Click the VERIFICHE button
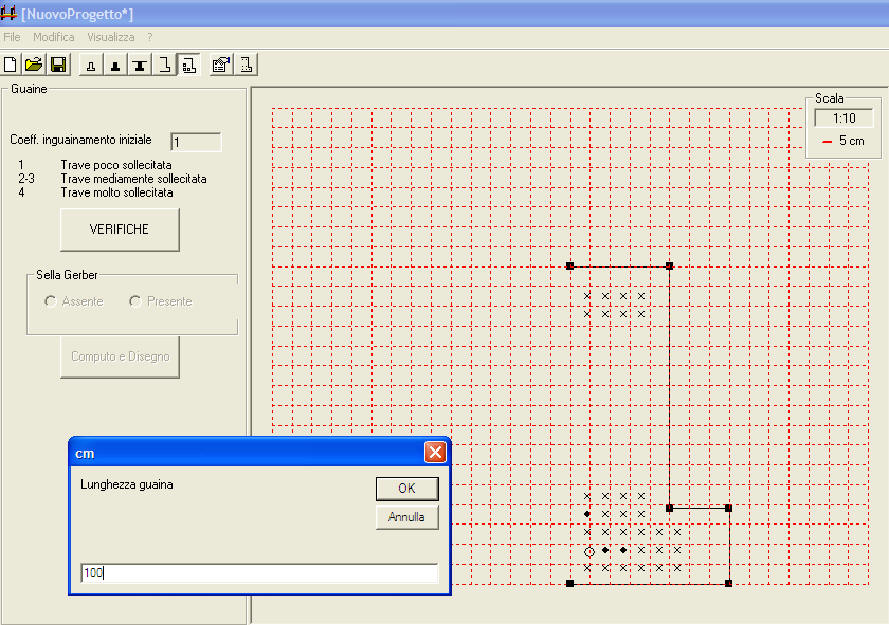Viewport: 889px width, 625px height. [119, 229]
